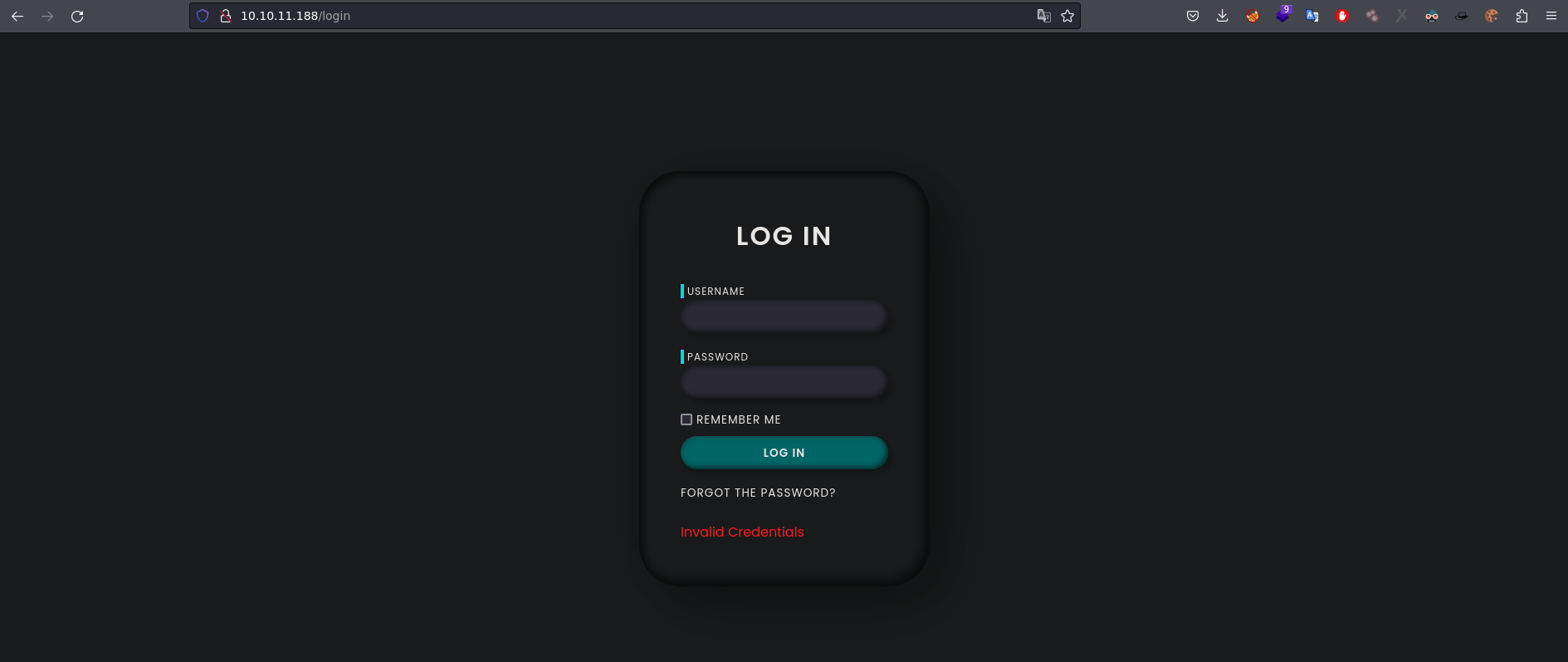
Task: Go back to the previous page
Action: (x=17, y=16)
